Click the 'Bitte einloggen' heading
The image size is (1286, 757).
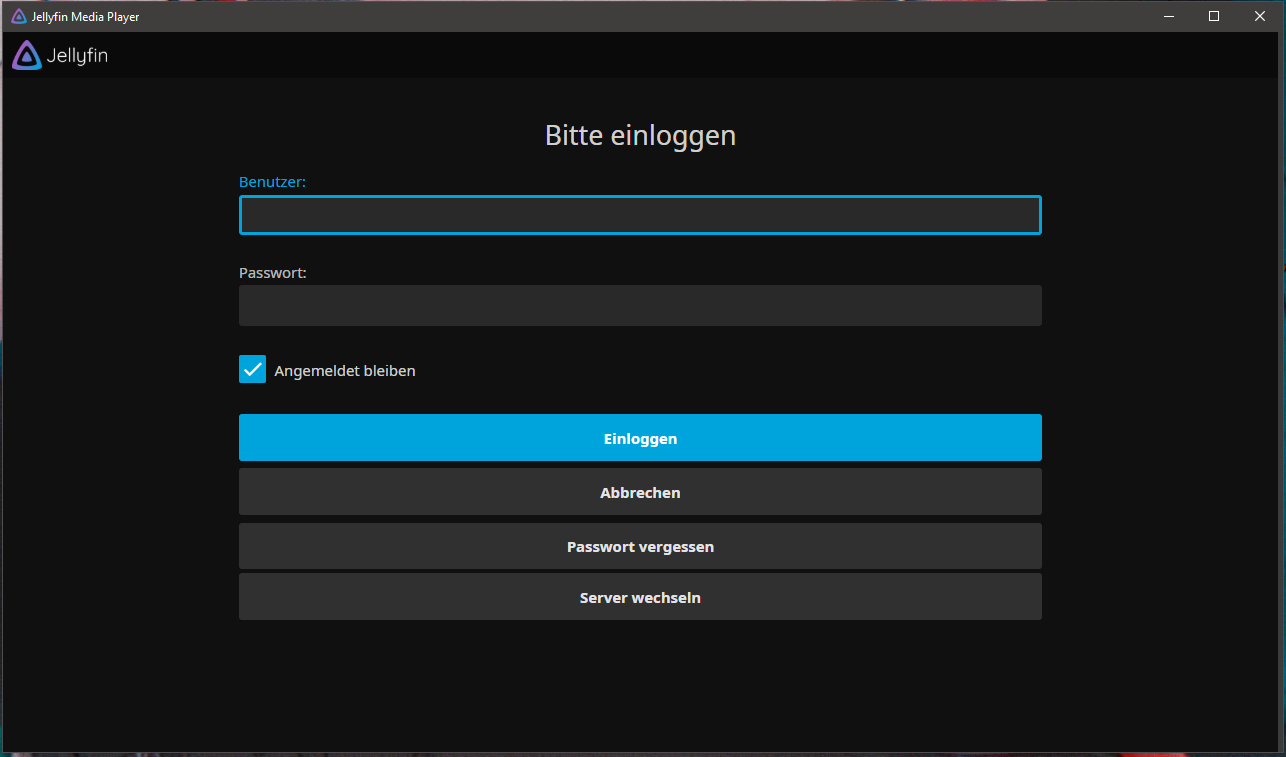tap(640, 135)
